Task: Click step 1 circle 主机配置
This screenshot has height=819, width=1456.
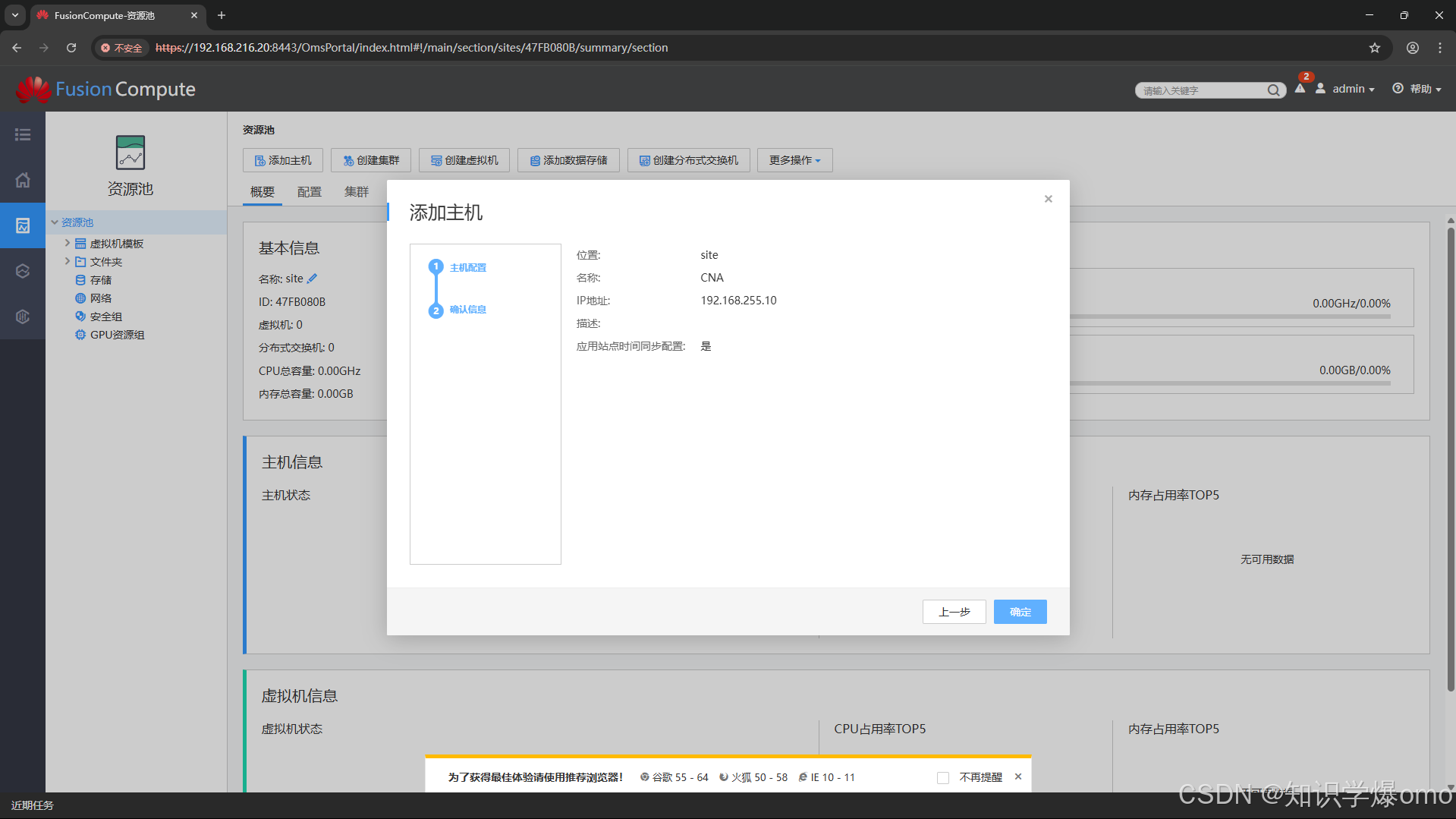Action: tap(436, 266)
